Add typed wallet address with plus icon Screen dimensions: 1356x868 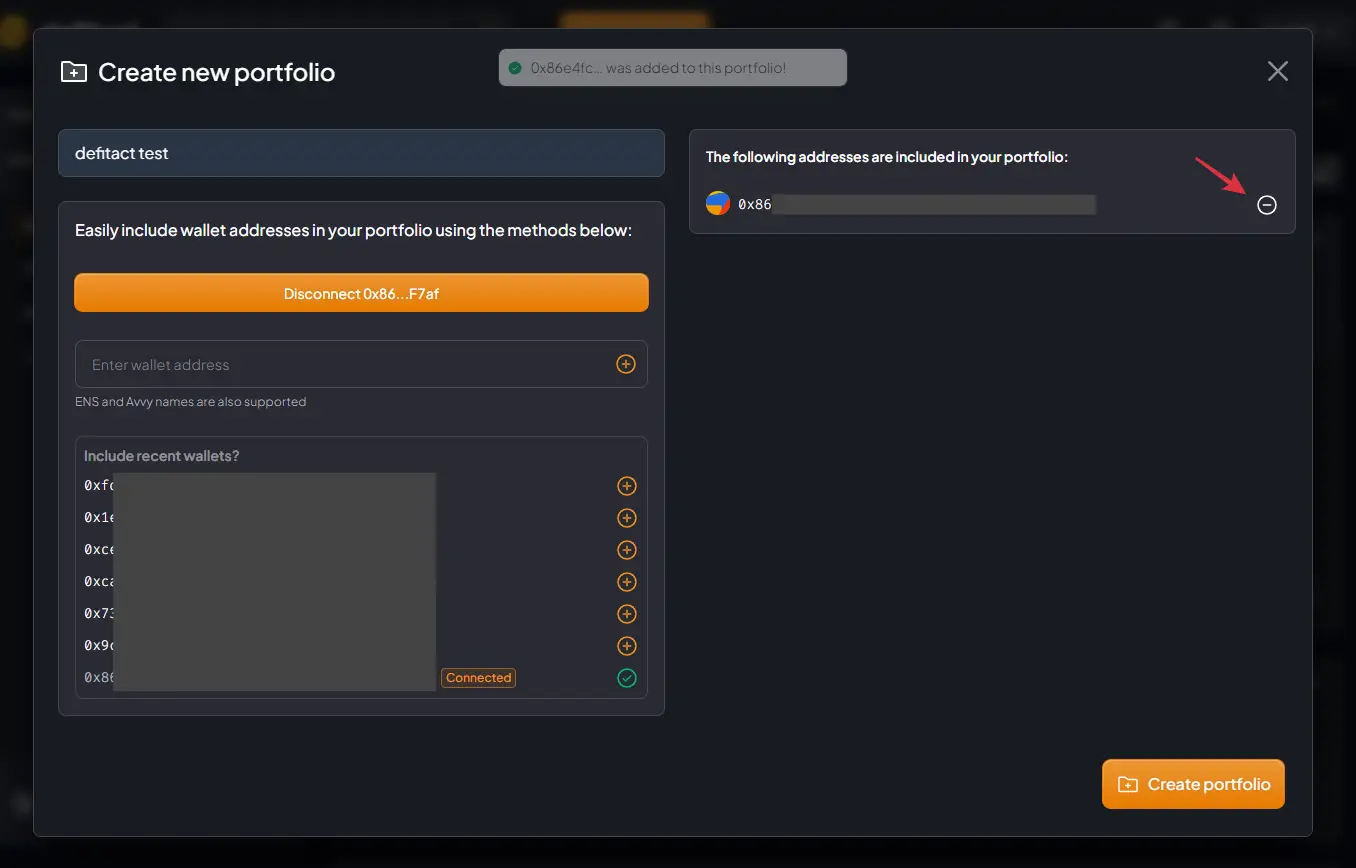pyautogui.click(x=626, y=364)
